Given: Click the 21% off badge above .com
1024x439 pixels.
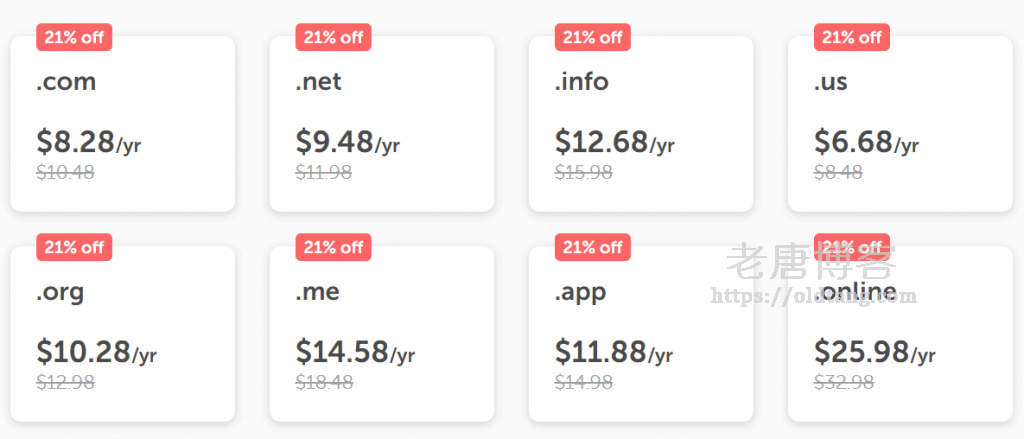Looking at the screenshot, I should 74,37.
